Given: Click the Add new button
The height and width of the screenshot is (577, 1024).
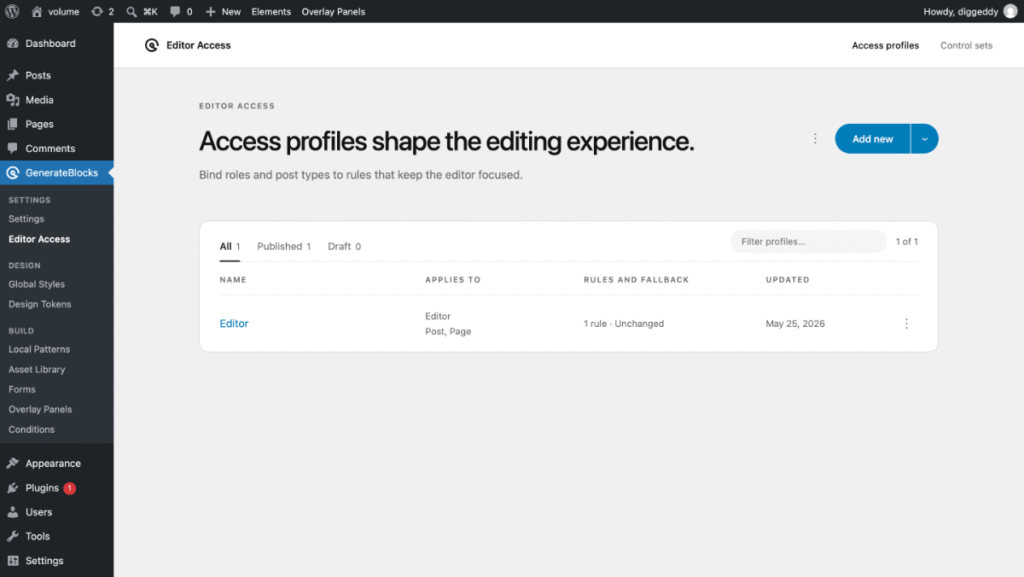Looking at the screenshot, I should tap(872, 138).
